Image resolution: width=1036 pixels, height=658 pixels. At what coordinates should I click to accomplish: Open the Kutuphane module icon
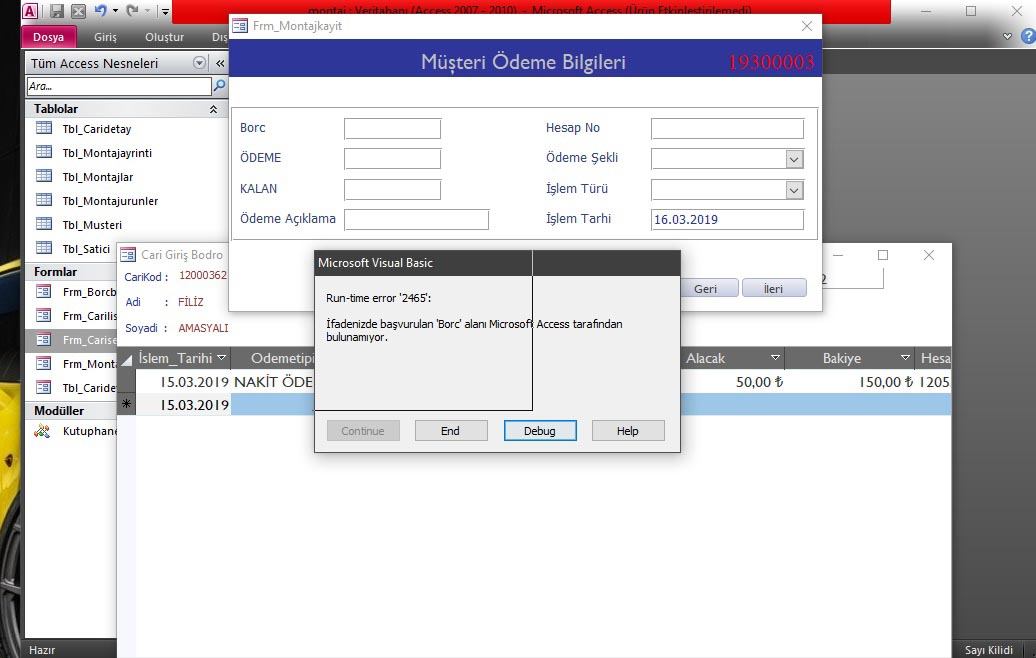point(43,431)
